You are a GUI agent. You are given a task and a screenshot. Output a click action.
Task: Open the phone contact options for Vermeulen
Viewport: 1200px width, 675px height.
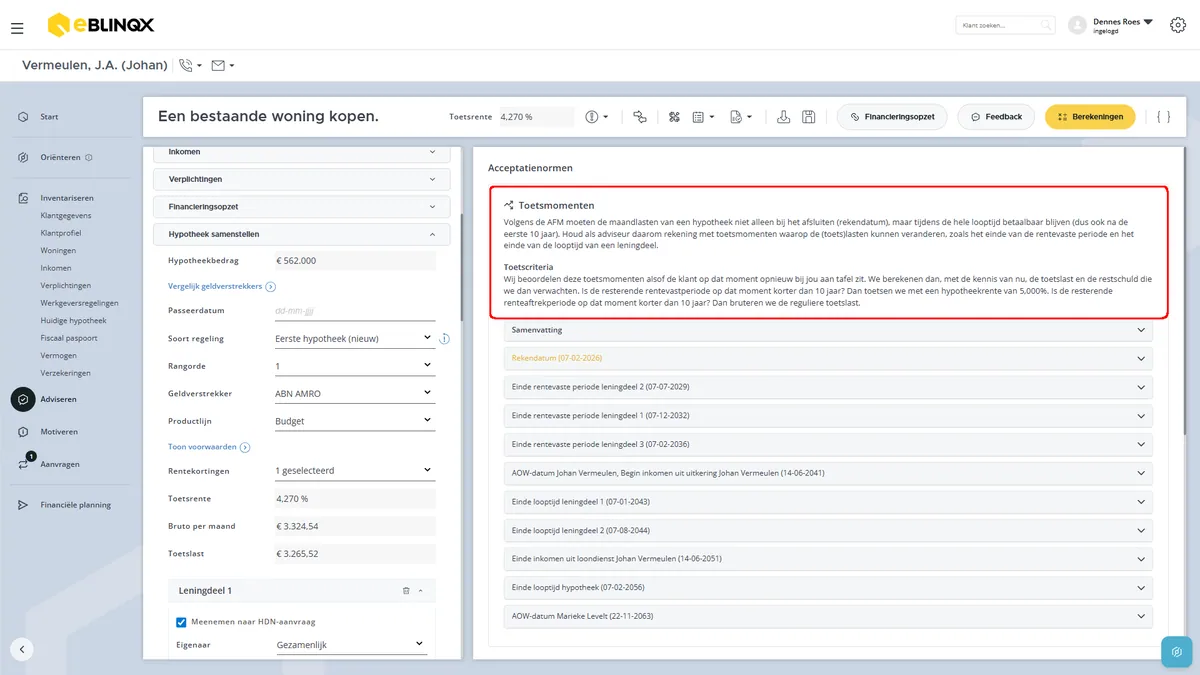189,66
